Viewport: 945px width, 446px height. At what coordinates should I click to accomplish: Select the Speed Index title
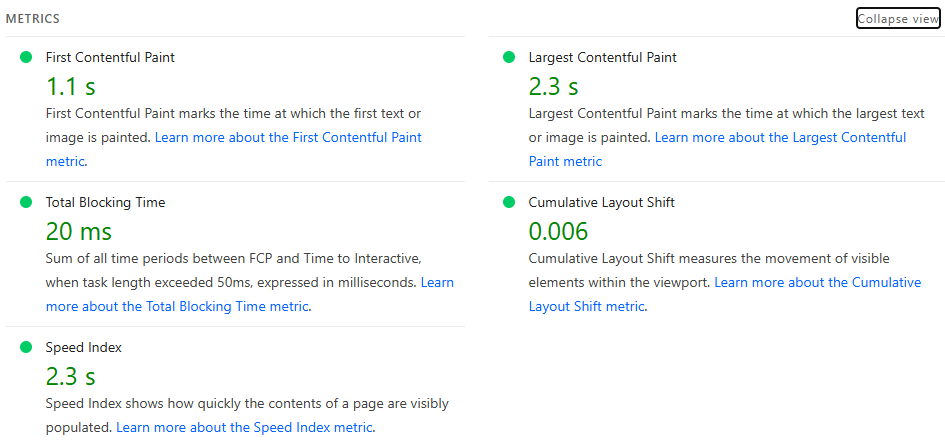(84, 348)
